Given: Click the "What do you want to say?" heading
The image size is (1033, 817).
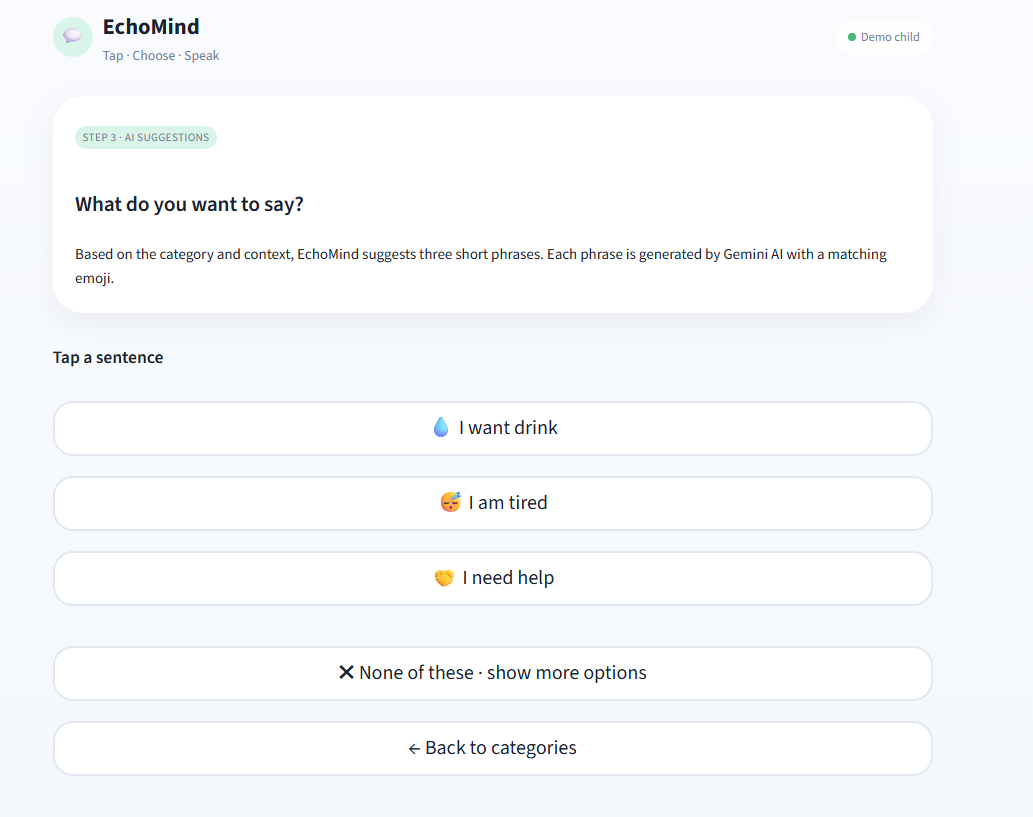Looking at the screenshot, I should [x=189, y=204].
